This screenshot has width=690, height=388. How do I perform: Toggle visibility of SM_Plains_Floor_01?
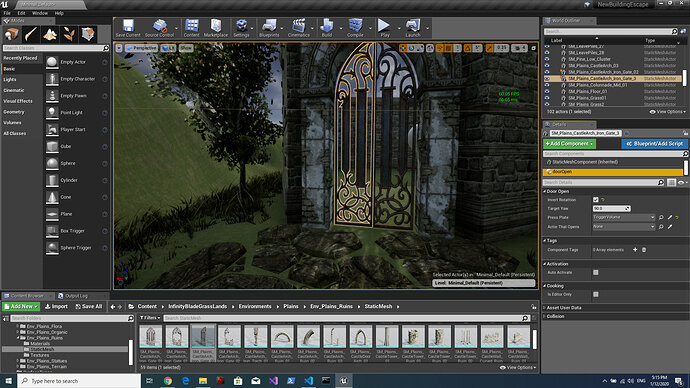point(547,92)
